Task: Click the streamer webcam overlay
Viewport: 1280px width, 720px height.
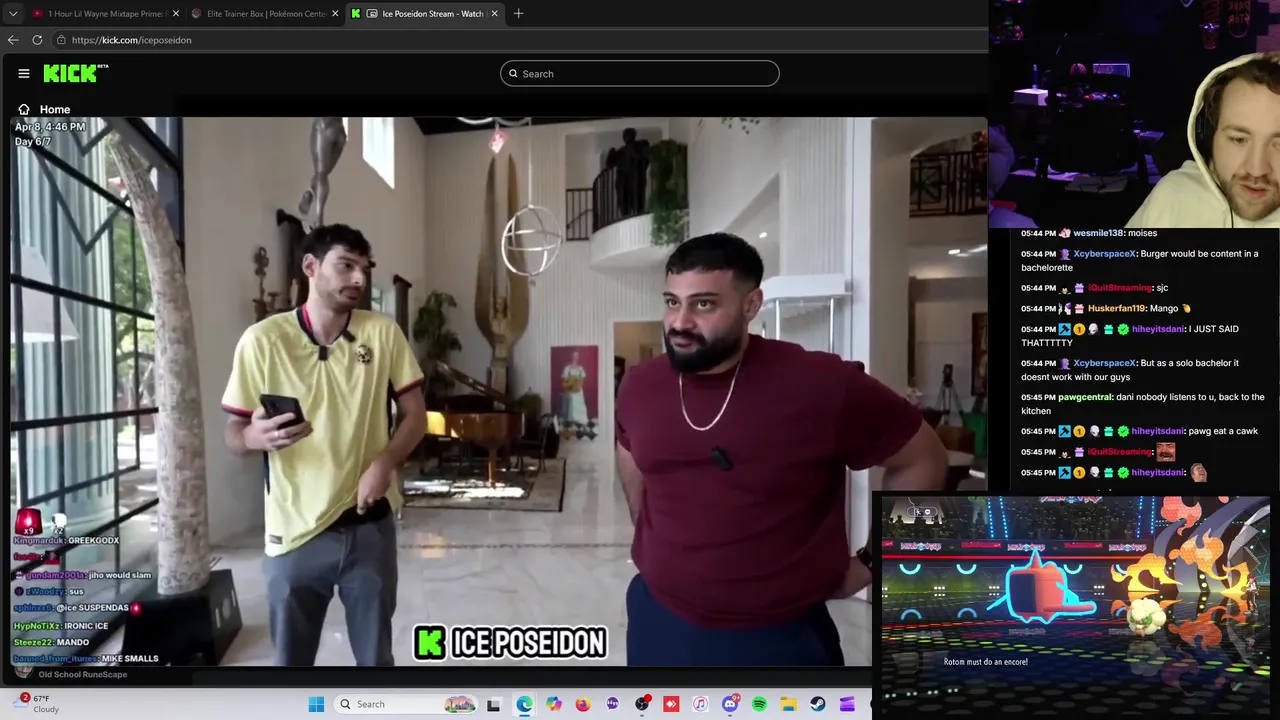Action: 1134,114
